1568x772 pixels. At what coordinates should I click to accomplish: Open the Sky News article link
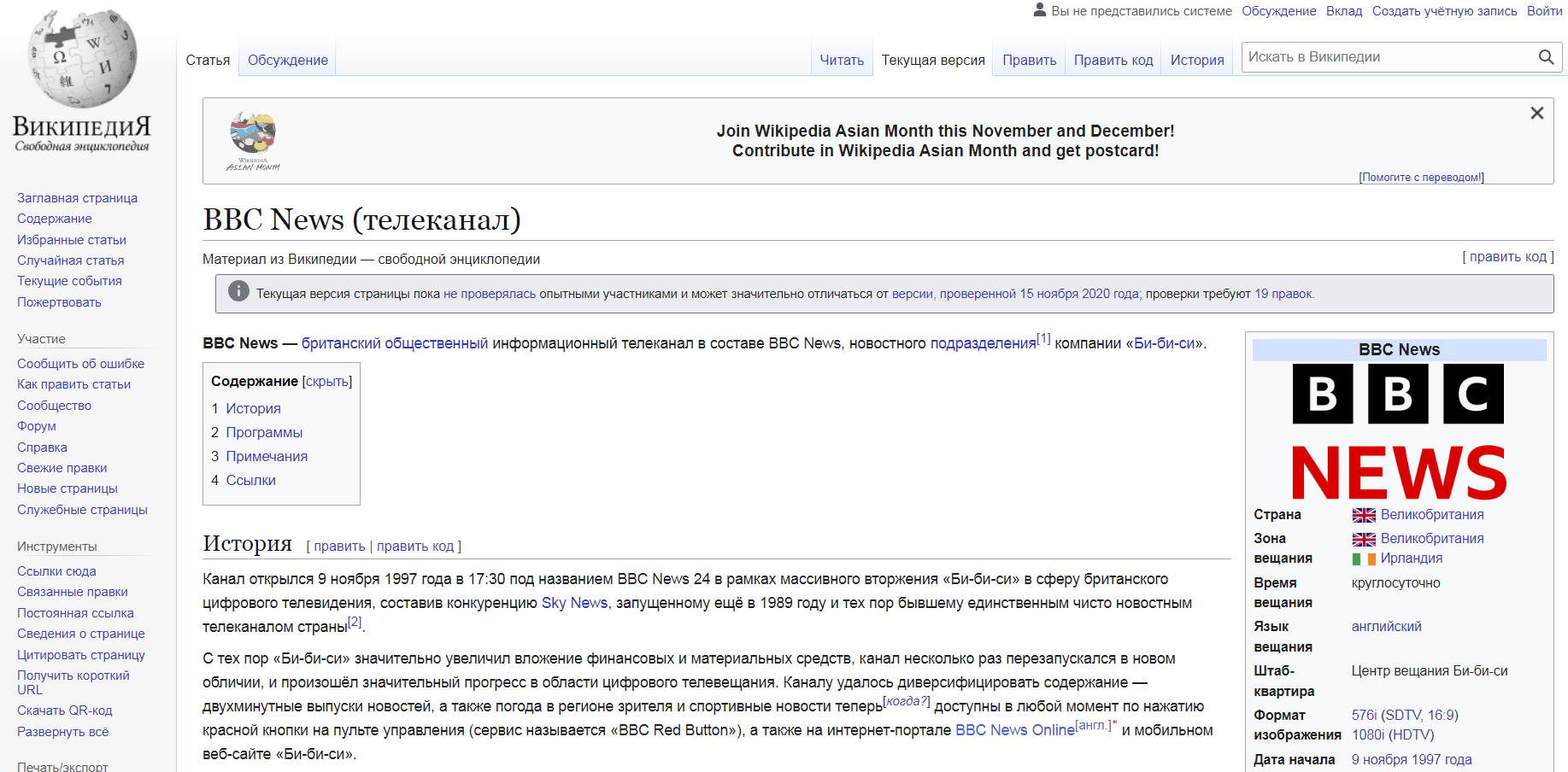[574, 603]
